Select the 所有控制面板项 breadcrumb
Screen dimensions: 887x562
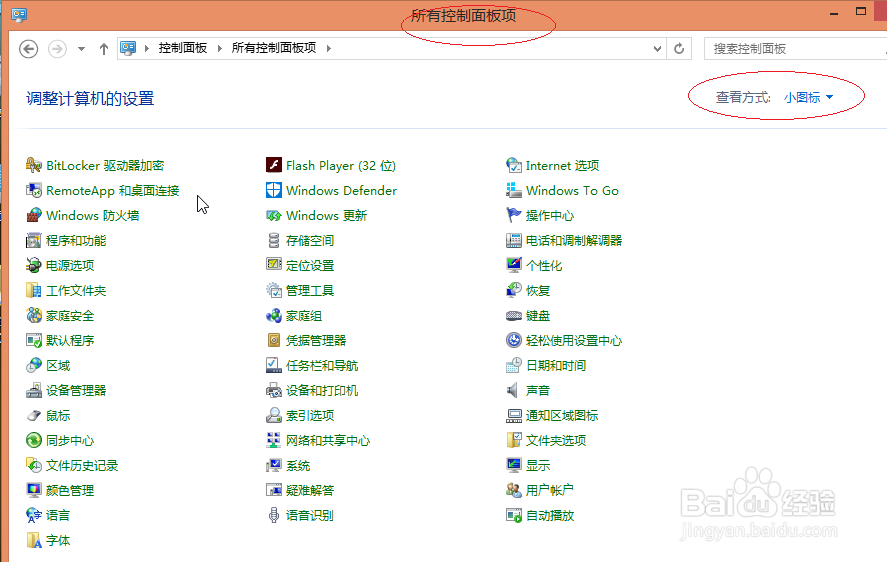(x=274, y=48)
